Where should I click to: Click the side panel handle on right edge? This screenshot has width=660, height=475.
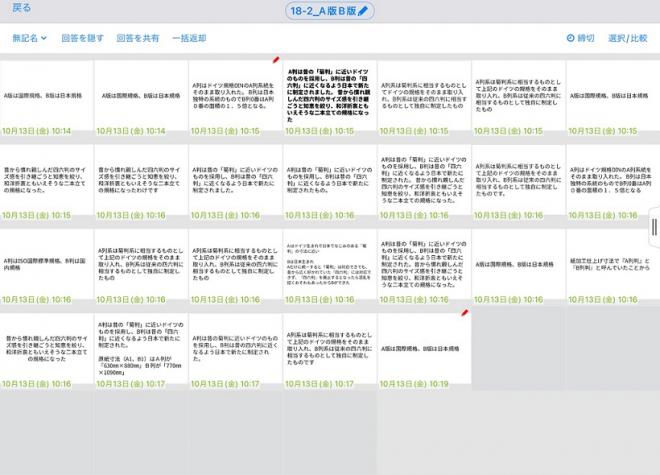(654, 227)
